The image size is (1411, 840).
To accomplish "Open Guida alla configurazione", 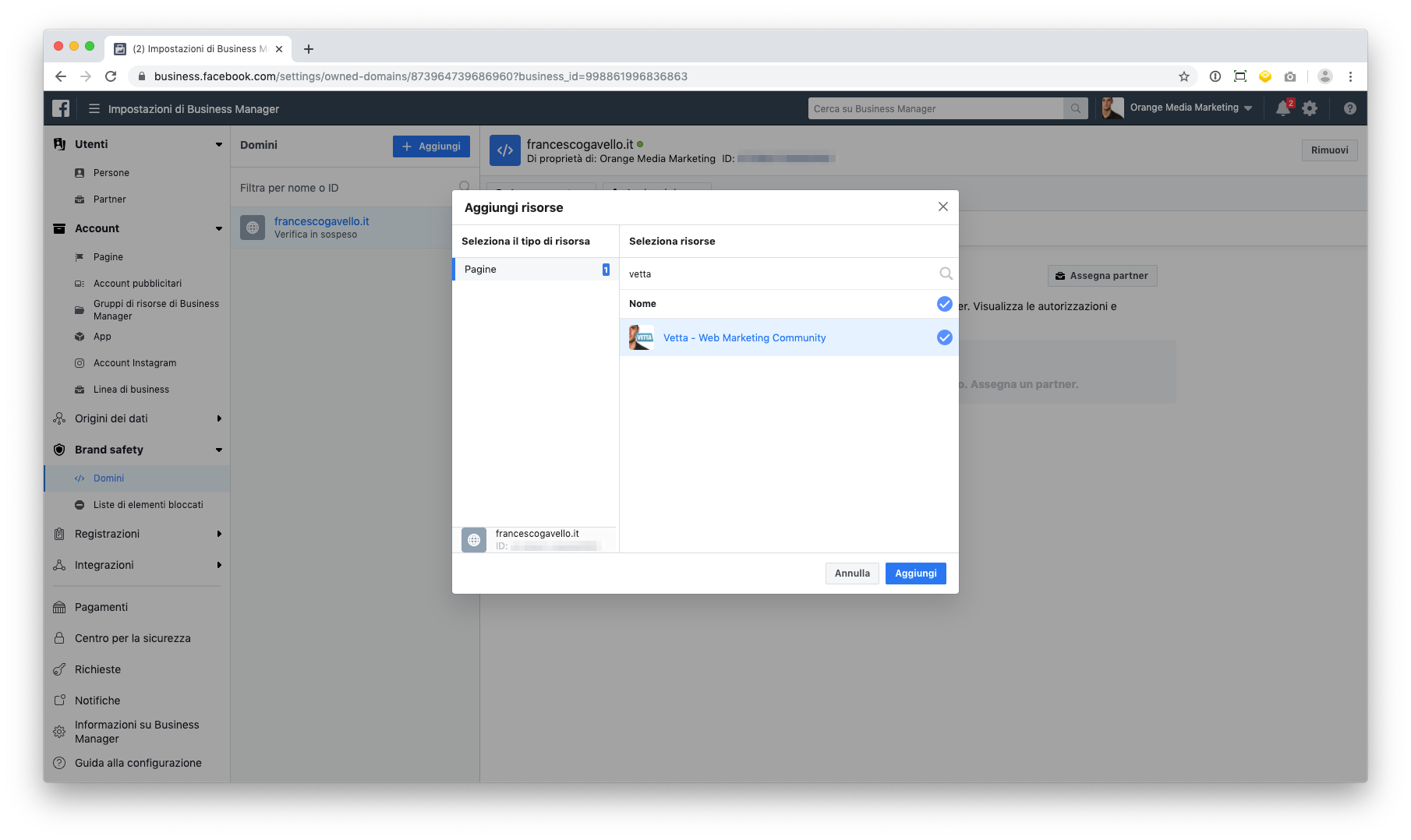I will pyautogui.click(x=138, y=763).
